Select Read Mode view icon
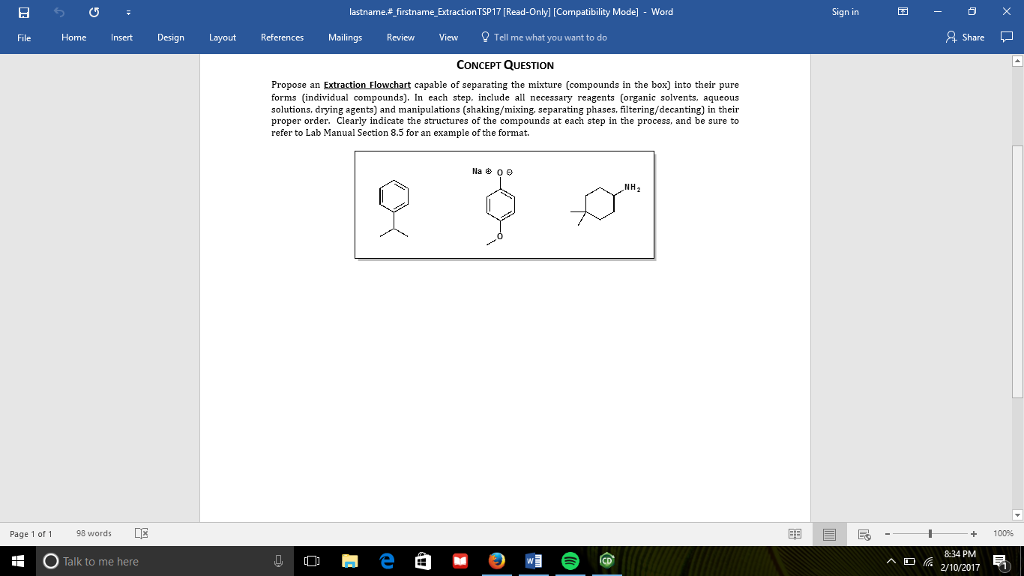1024x576 pixels. [794, 533]
